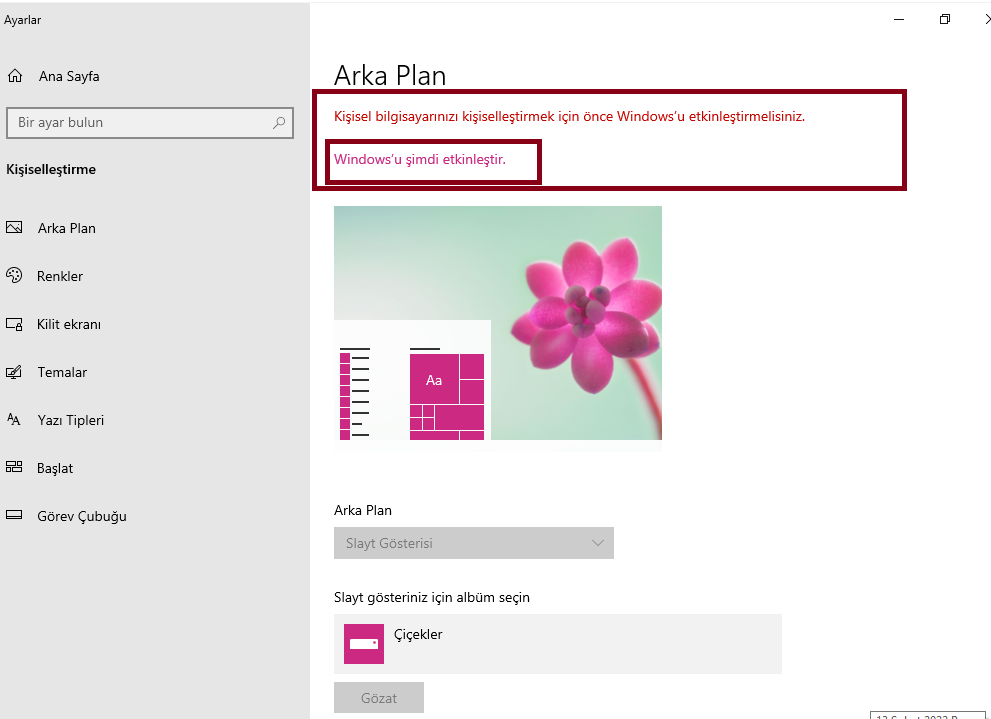Click the red activation warning text
The image size is (991, 719).
click(x=569, y=116)
